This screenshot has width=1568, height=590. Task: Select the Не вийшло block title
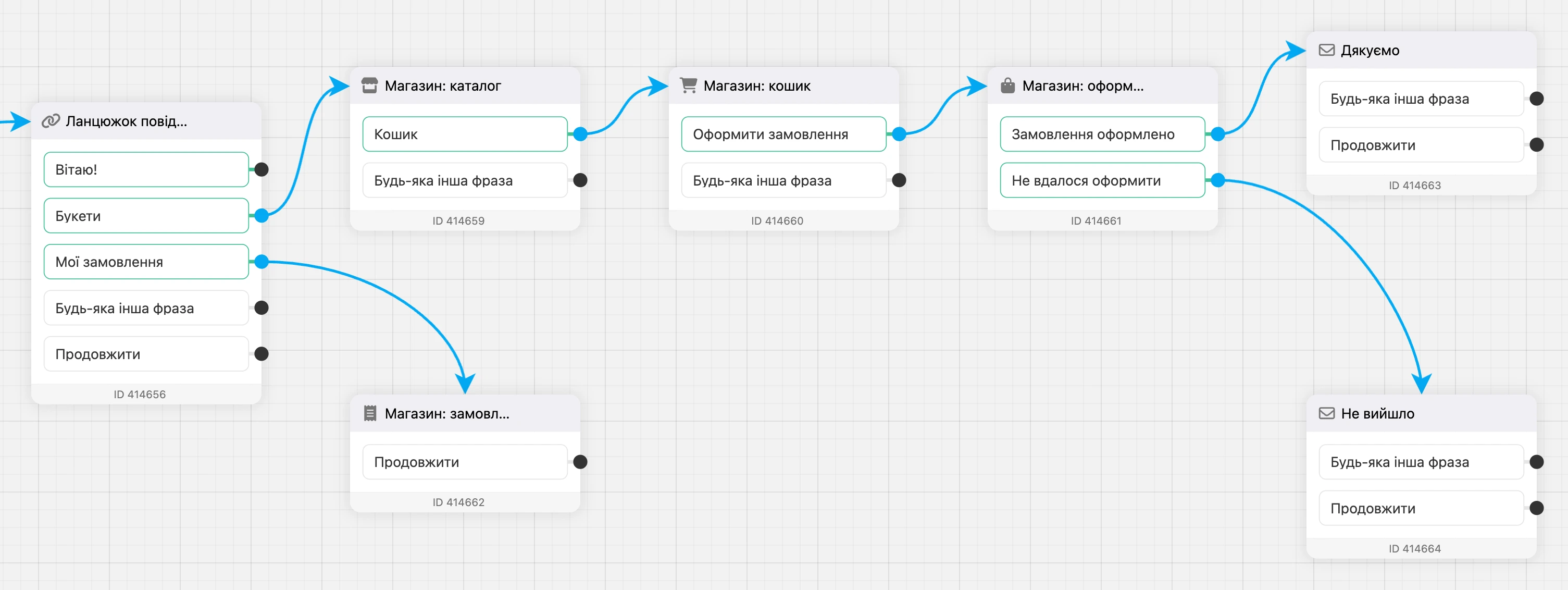coord(1377,413)
